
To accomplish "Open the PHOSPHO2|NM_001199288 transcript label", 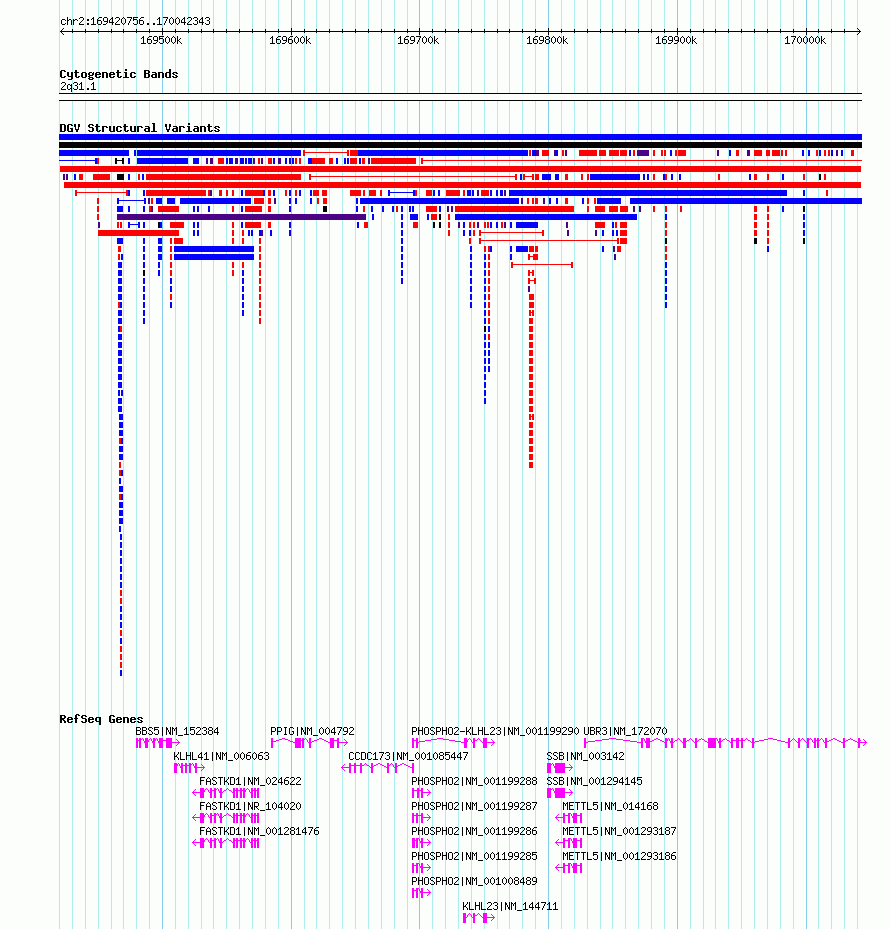I will click(475, 781).
